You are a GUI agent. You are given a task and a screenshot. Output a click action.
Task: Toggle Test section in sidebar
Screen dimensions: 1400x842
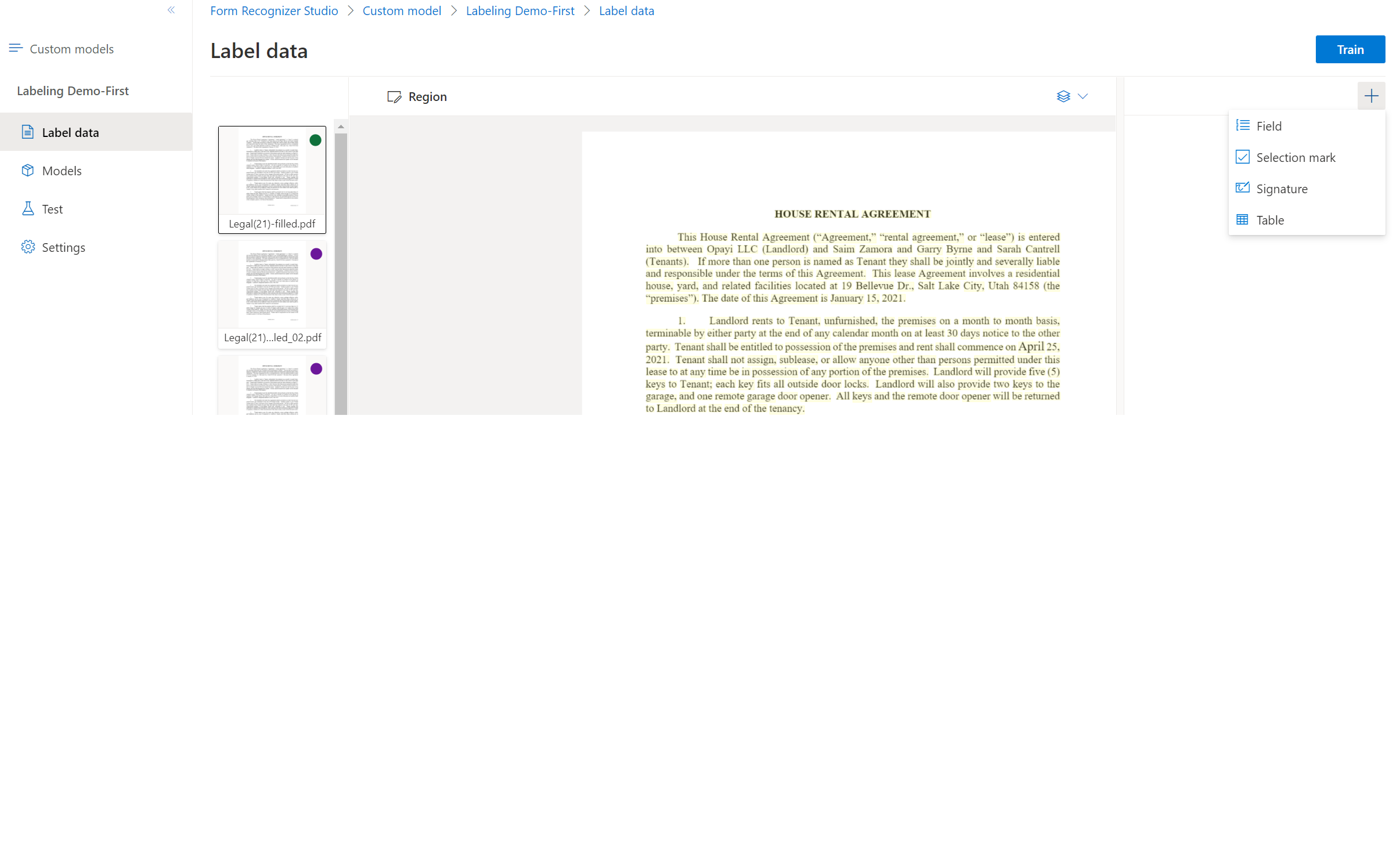53,208
